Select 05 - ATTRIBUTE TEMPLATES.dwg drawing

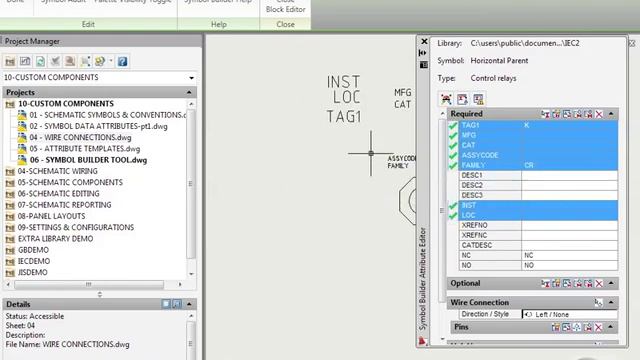click(x=84, y=149)
